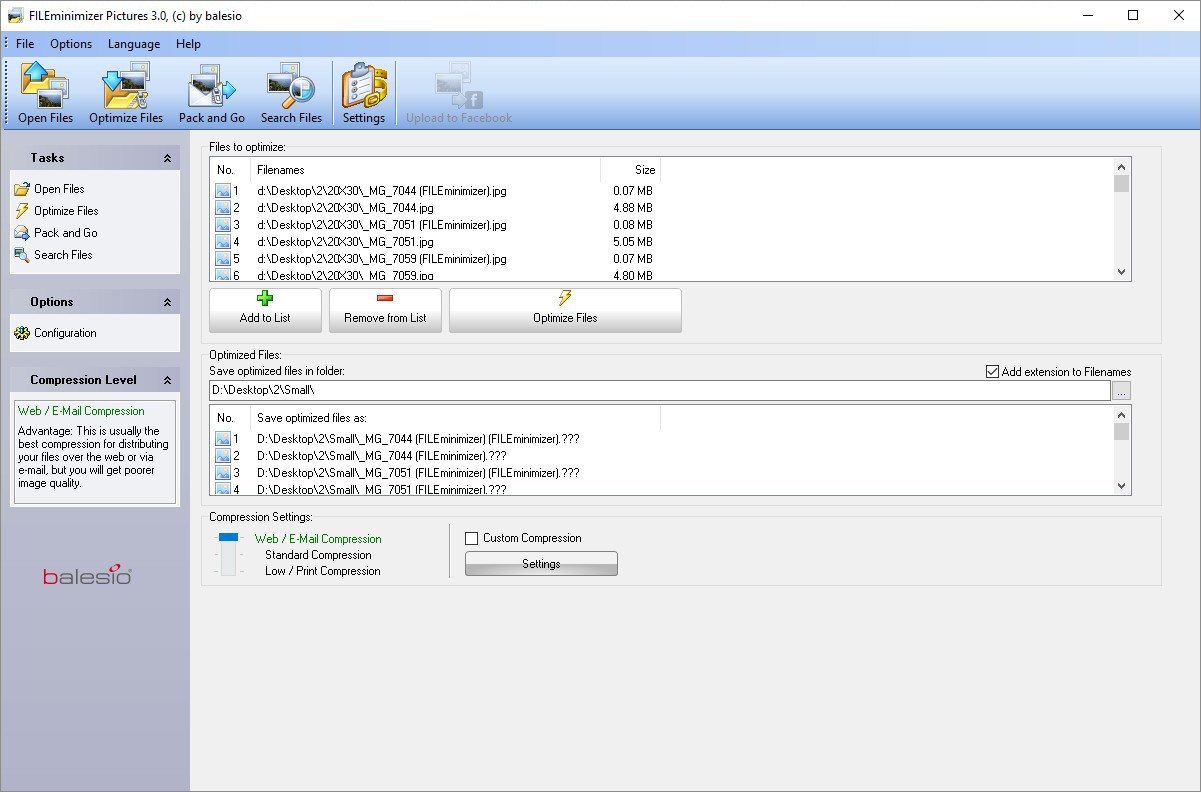The width and height of the screenshot is (1201, 792).
Task: Open the Settings clipboard toolbar icon
Action: click(x=364, y=93)
